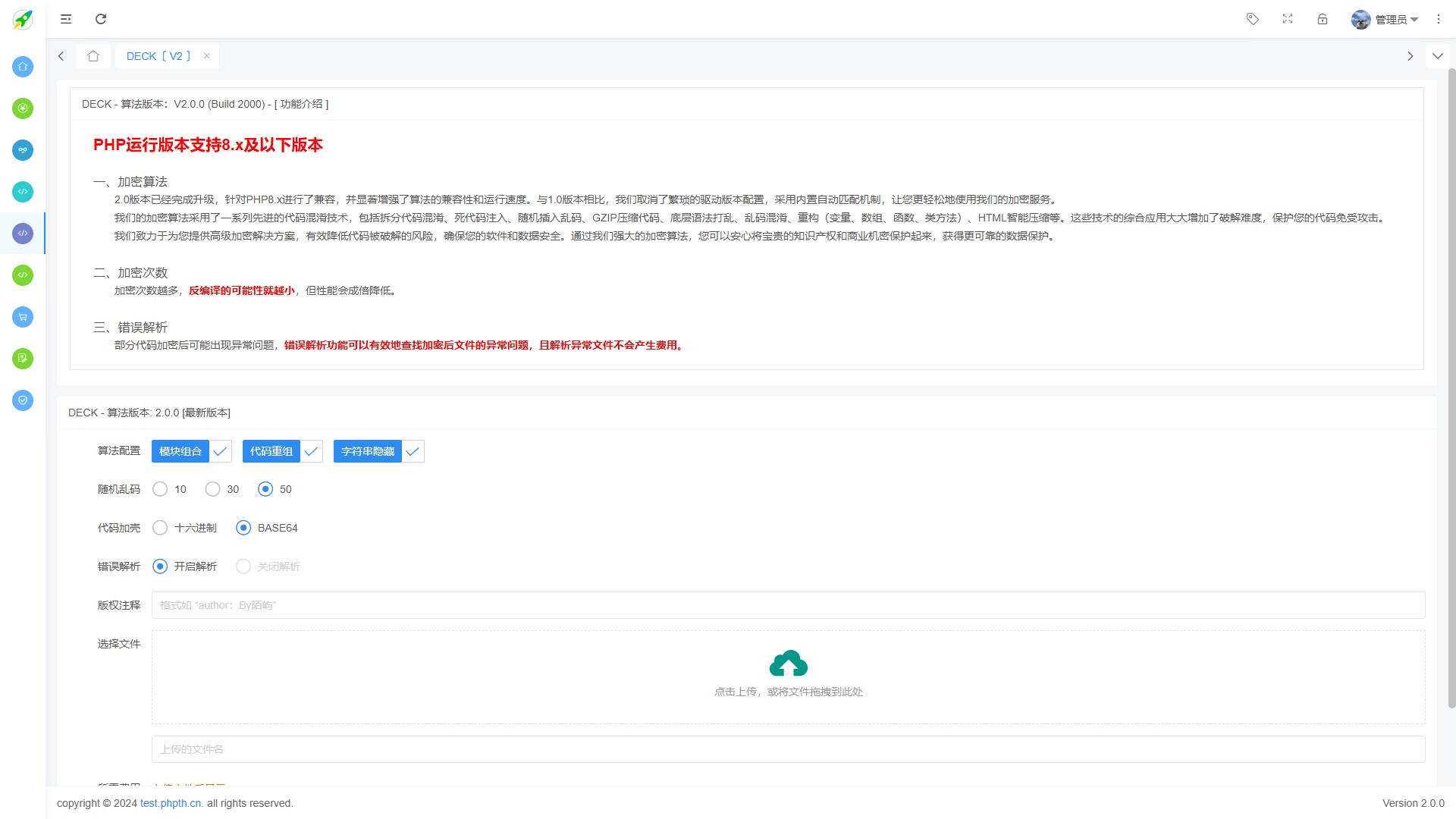
Task: Toggle the 字符串隐藏 algorithm button
Action: click(x=367, y=450)
